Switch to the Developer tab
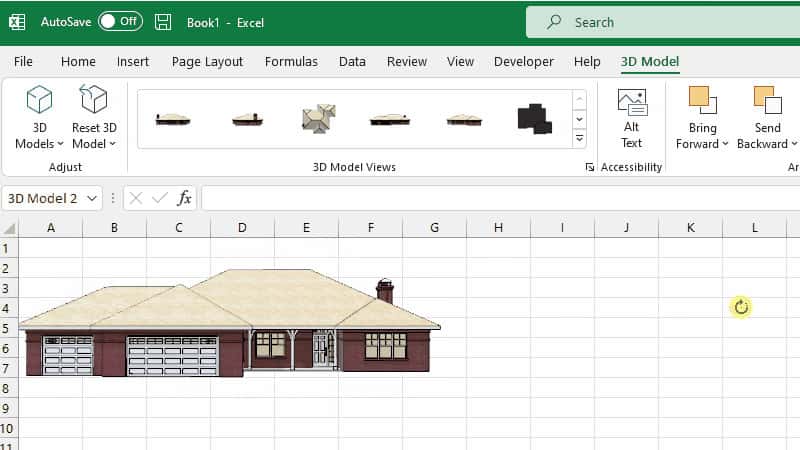Viewport: 800px width, 450px height. 523,62
